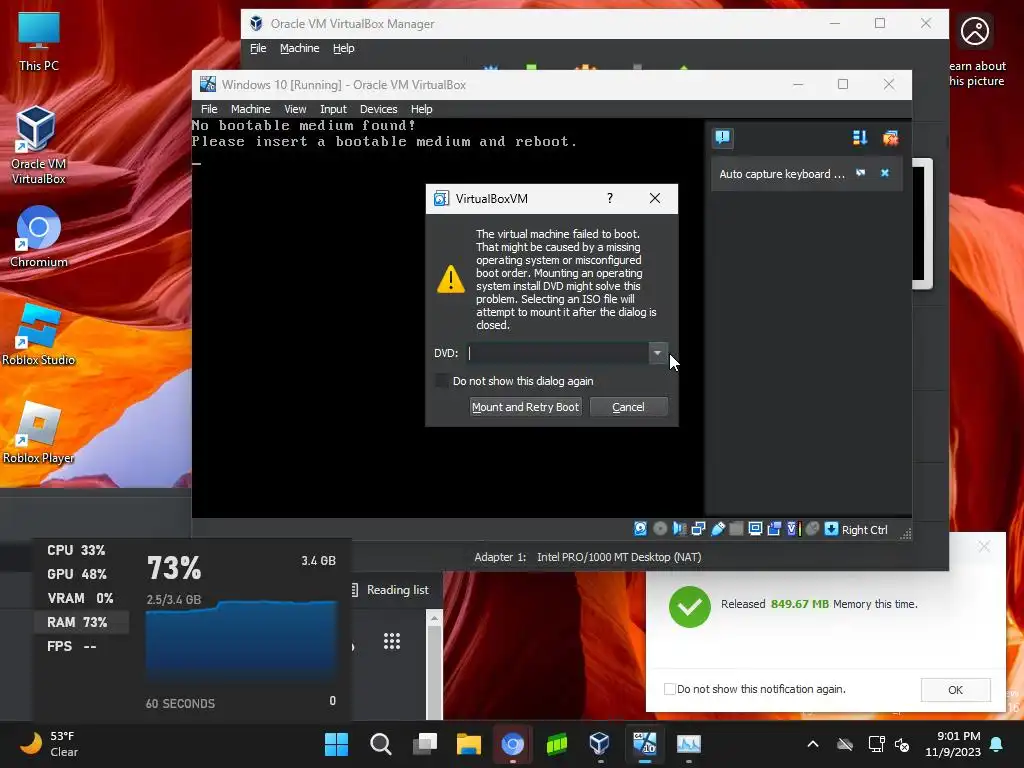Open Task View on taskbar
Viewport: 1024px width, 768px height.
[424, 744]
